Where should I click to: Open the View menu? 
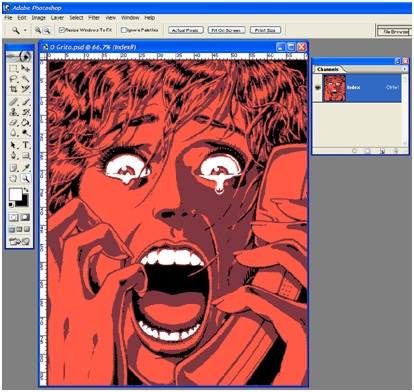click(111, 18)
